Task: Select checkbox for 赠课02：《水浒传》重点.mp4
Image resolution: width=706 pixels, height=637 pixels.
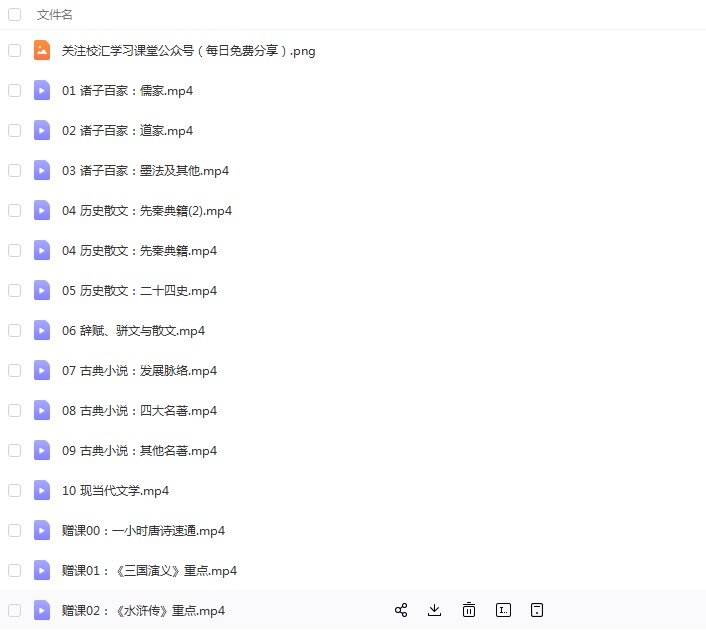Action: 14,610
